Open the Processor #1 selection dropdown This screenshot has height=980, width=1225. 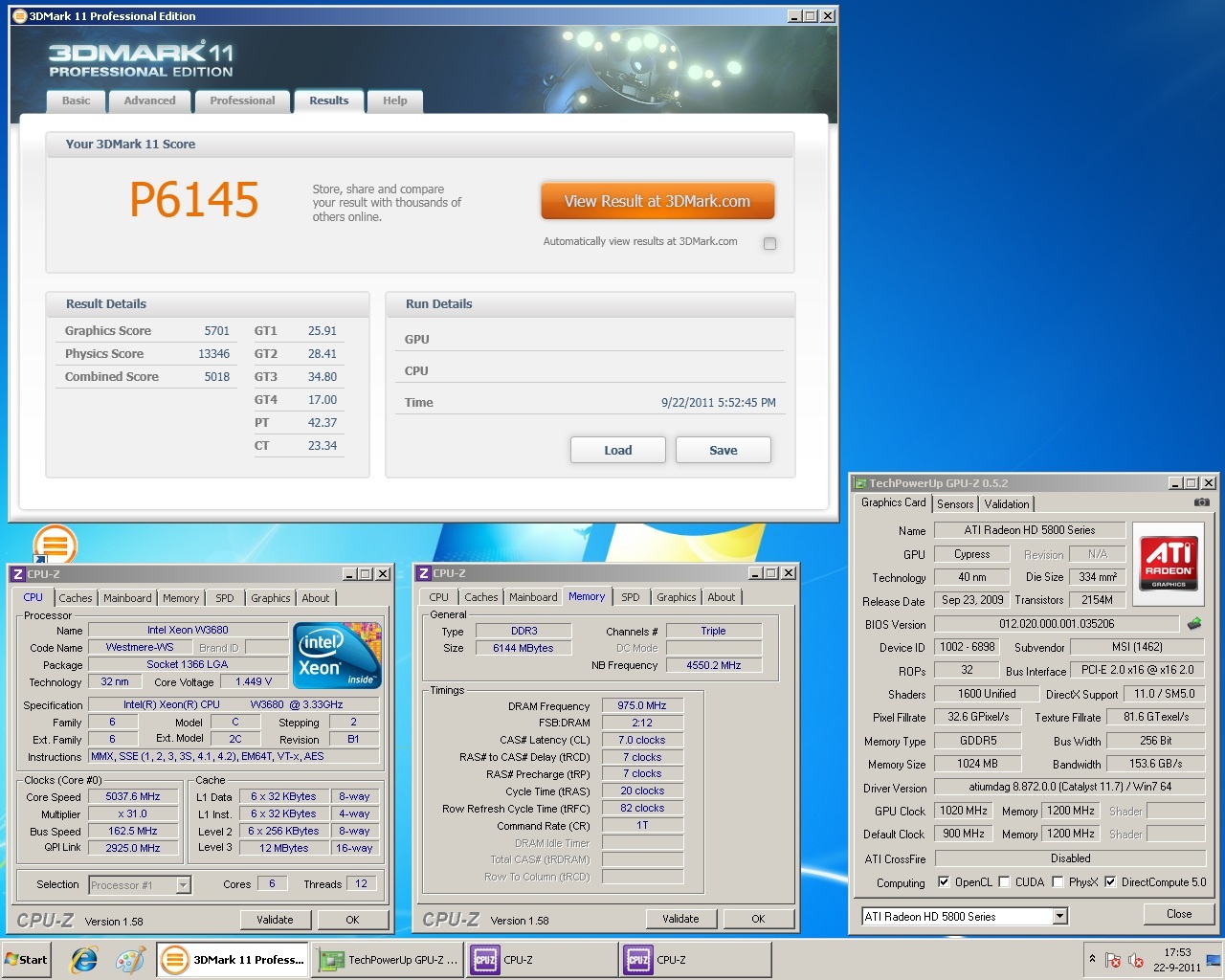pos(183,885)
